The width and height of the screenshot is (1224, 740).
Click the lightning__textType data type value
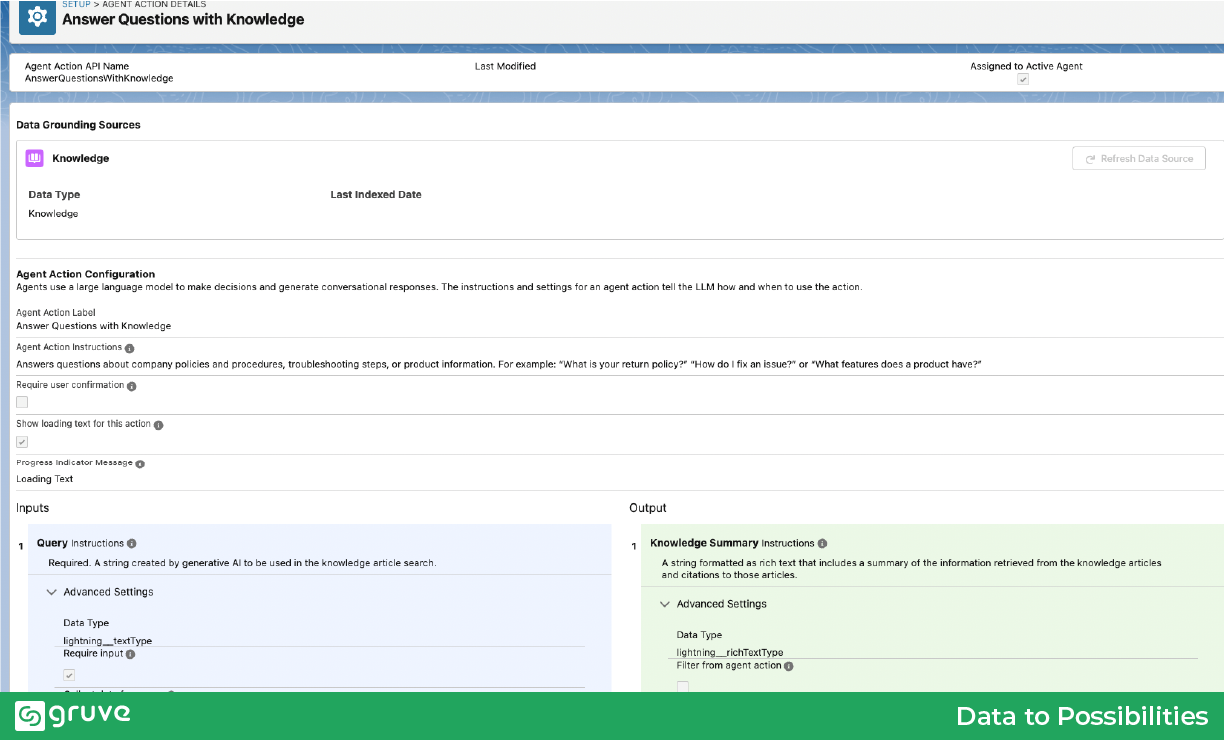click(x=108, y=641)
